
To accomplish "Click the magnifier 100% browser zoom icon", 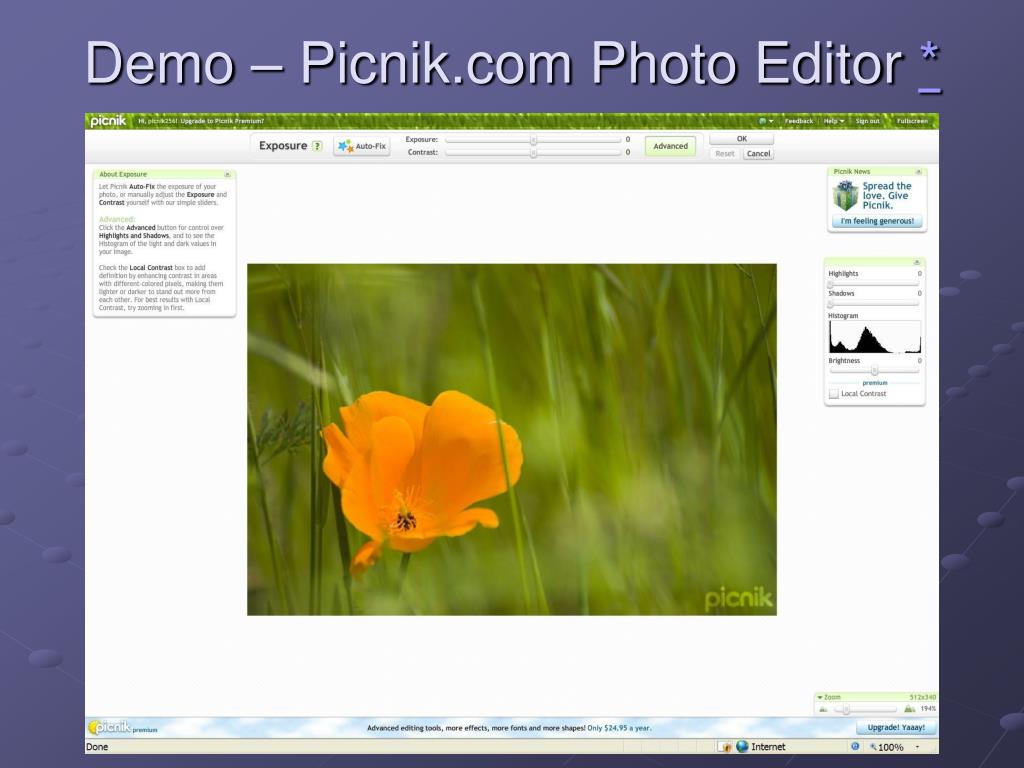I will point(873,746).
